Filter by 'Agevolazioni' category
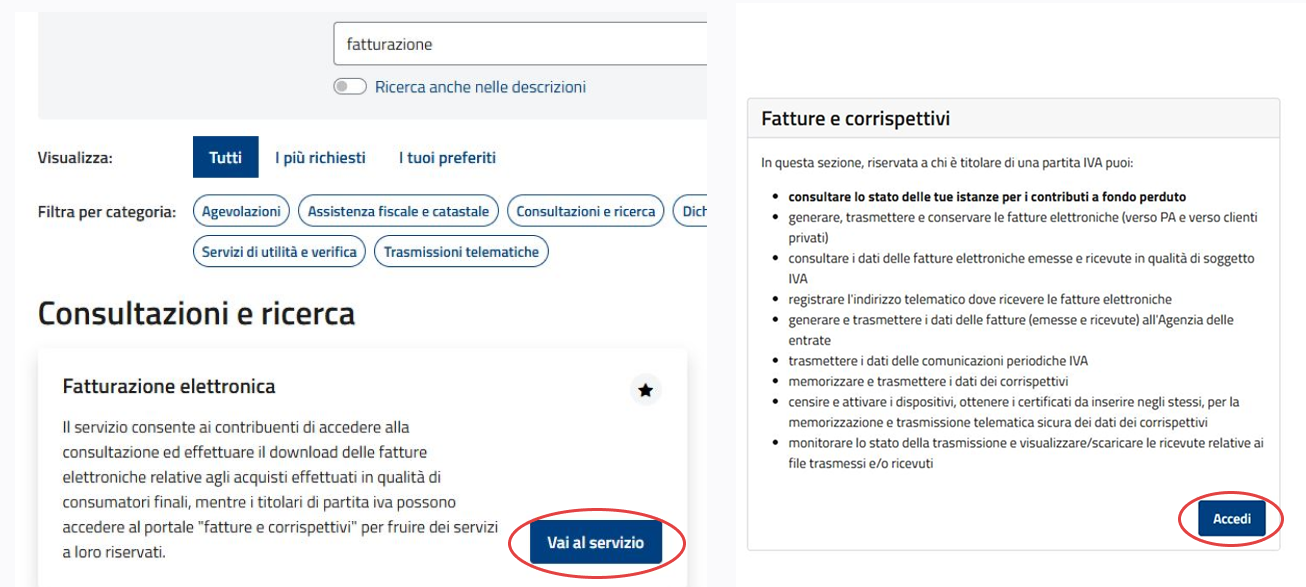Screen dimensions: 1306x587 tap(241, 211)
